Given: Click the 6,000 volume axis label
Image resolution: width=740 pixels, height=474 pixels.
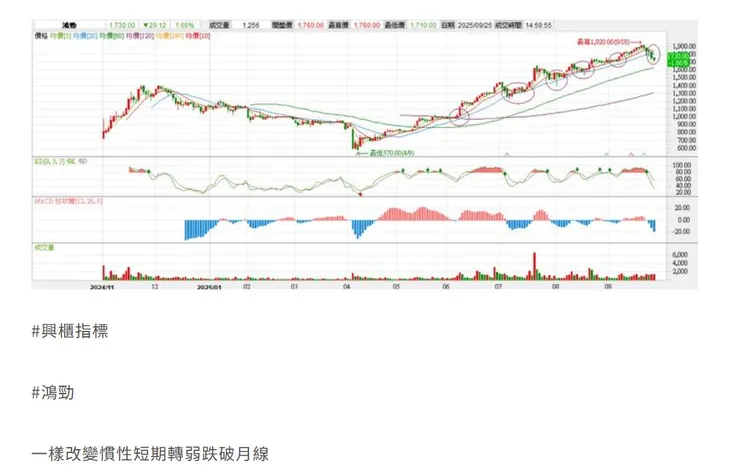Looking at the screenshot, I should pos(681,254).
